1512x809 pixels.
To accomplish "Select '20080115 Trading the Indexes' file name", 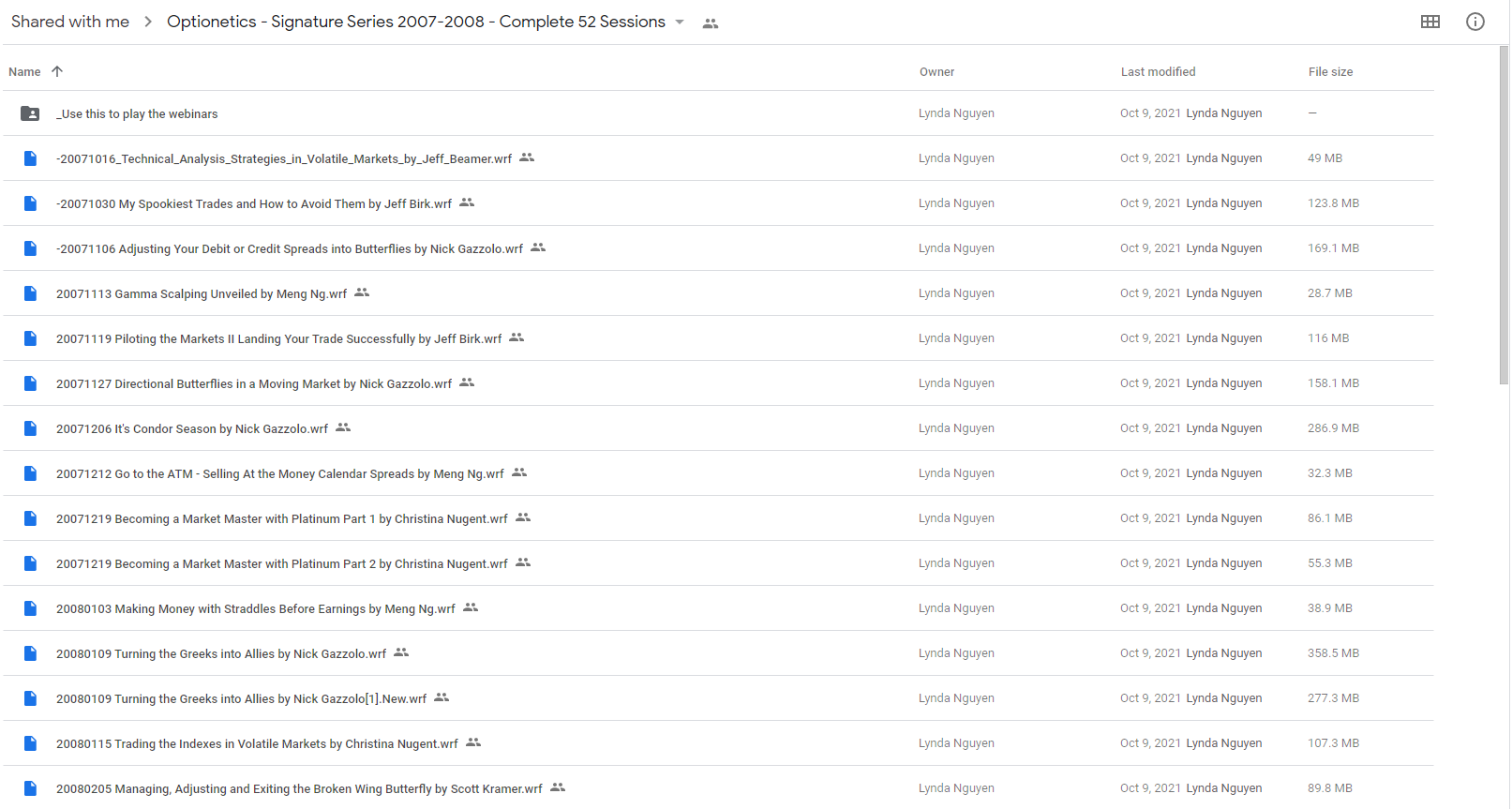I will 258,744.
